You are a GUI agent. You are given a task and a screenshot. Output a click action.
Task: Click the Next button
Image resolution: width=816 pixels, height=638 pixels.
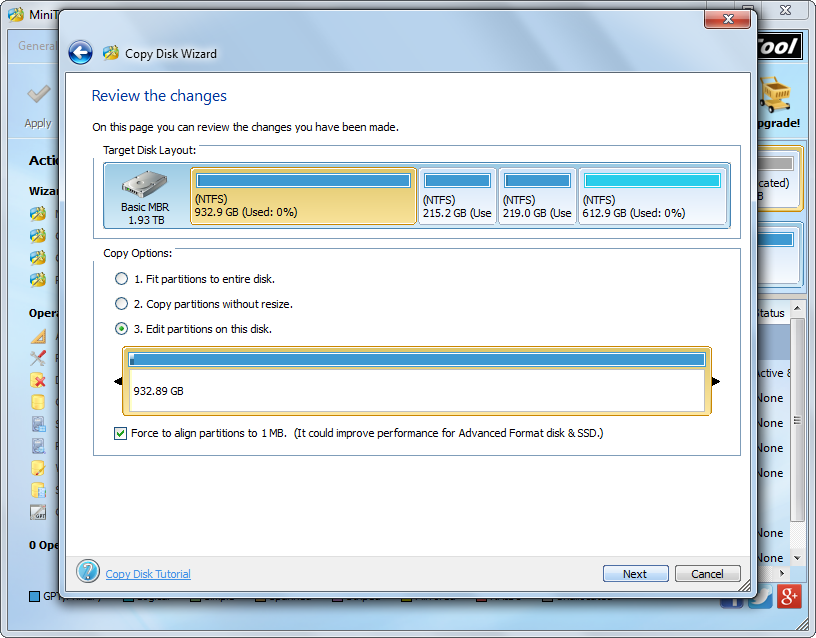coord(635,573)
